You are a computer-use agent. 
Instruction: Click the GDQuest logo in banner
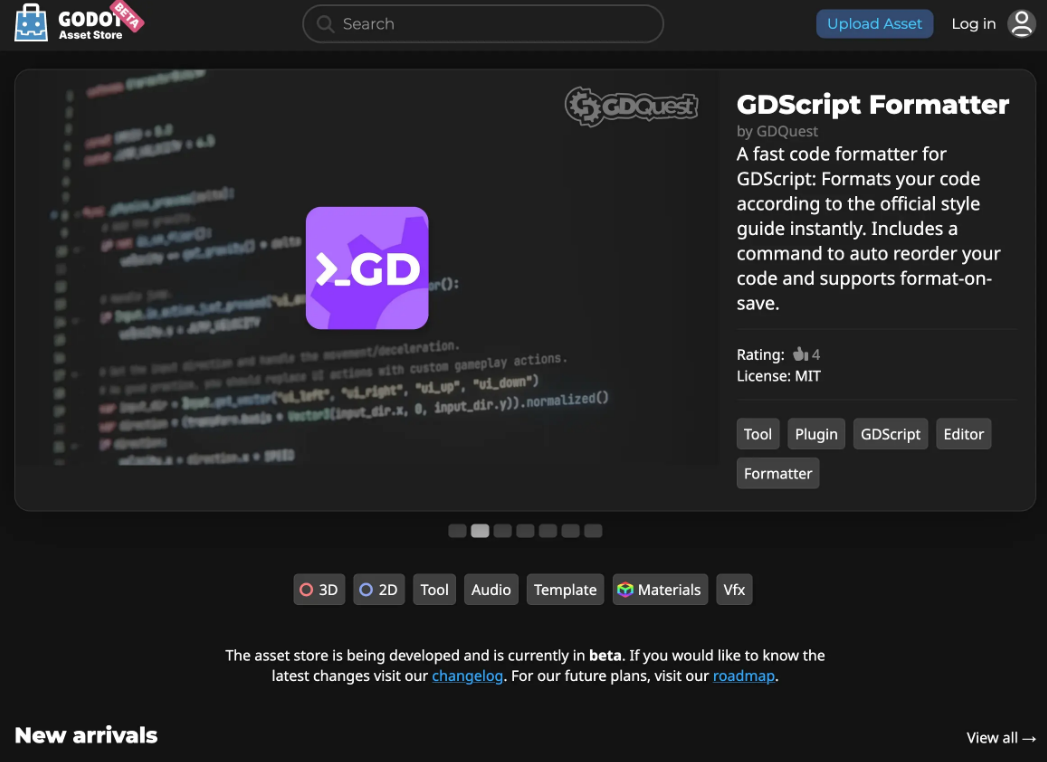631,106
